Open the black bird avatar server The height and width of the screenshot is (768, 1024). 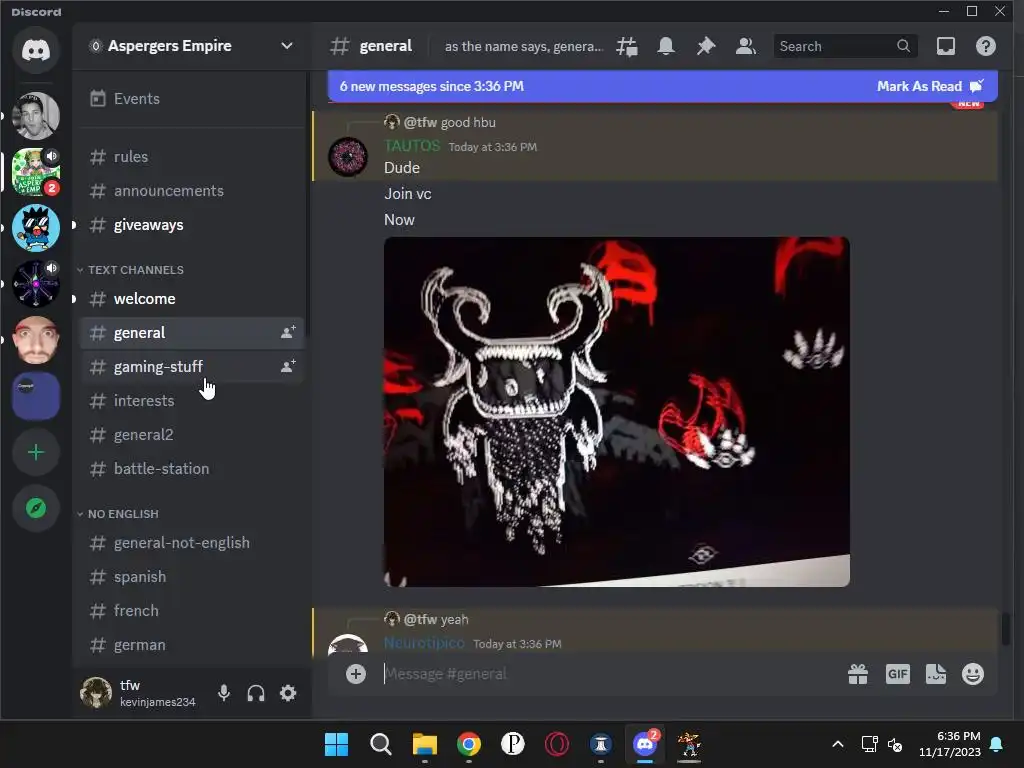click(x=36, y=228)
